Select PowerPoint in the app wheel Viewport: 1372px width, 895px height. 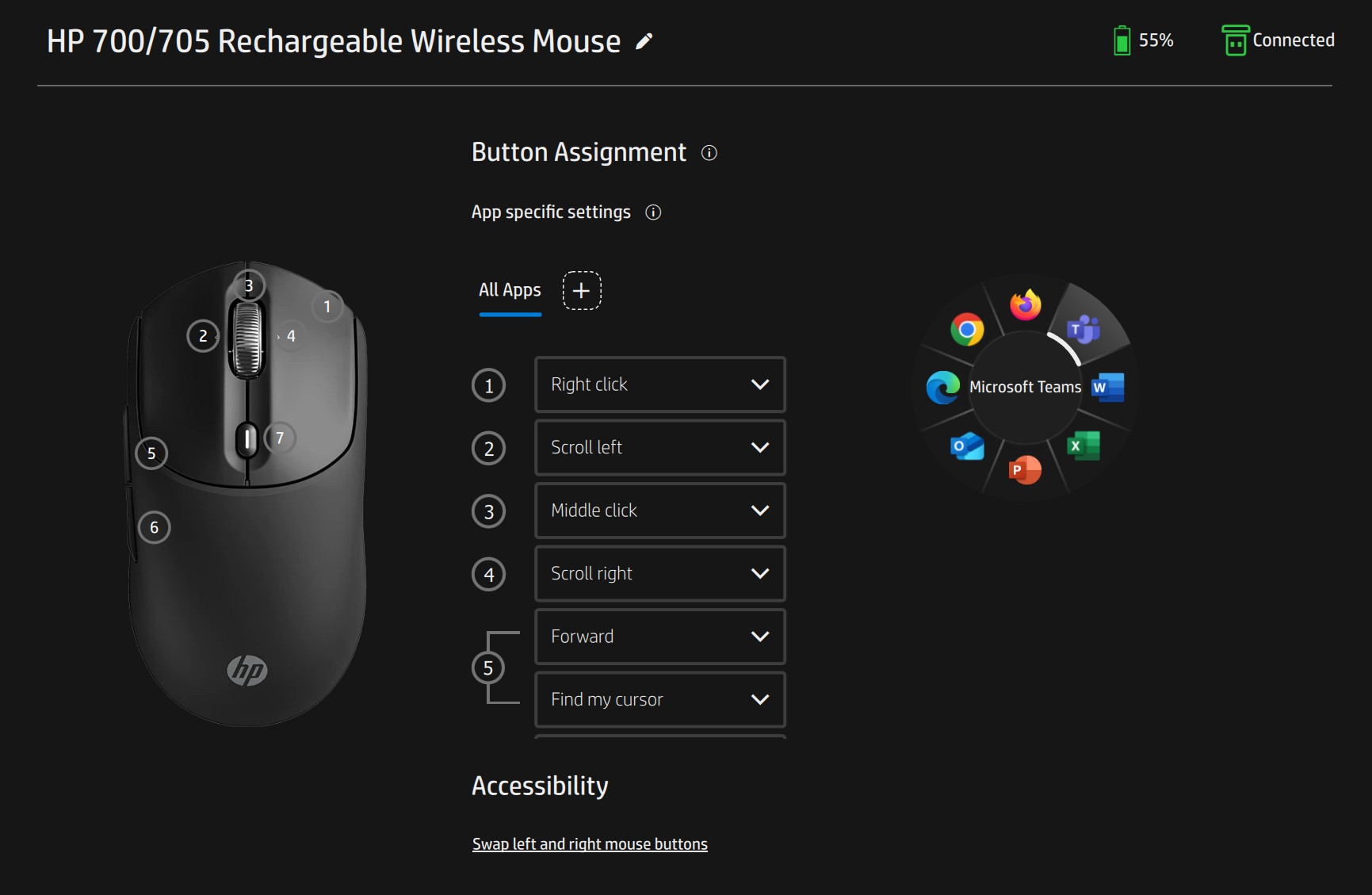[1025, 470]
